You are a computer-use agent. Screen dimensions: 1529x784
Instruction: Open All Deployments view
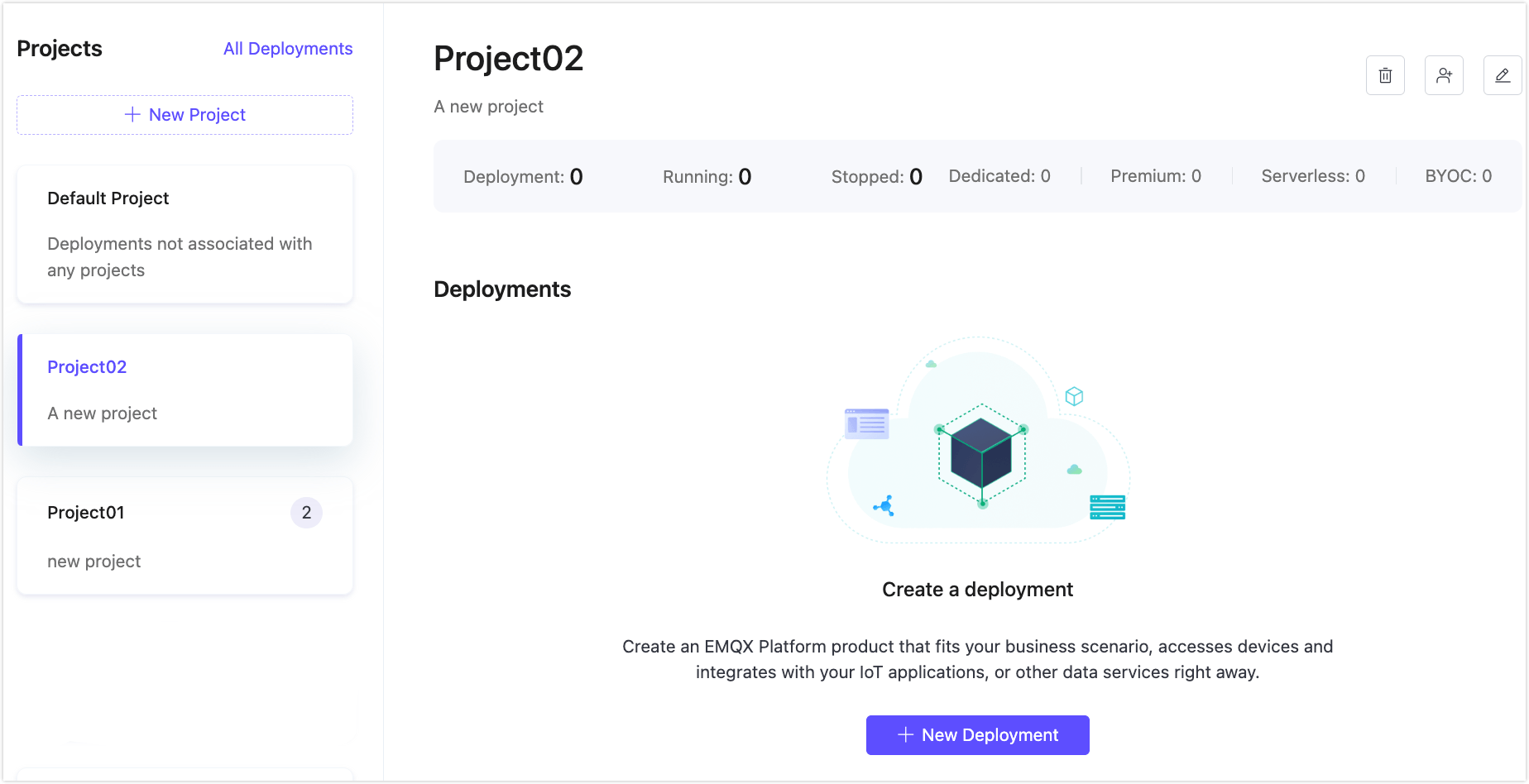[287, 48]
